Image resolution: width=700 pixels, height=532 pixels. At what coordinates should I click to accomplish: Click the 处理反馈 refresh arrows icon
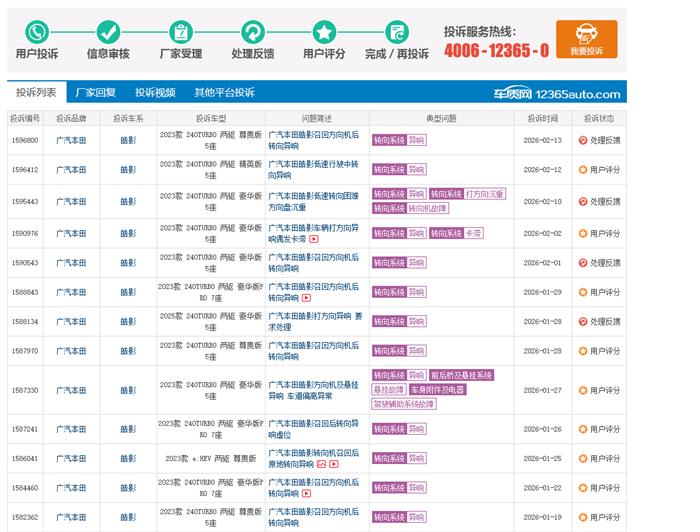pos(253,32)
